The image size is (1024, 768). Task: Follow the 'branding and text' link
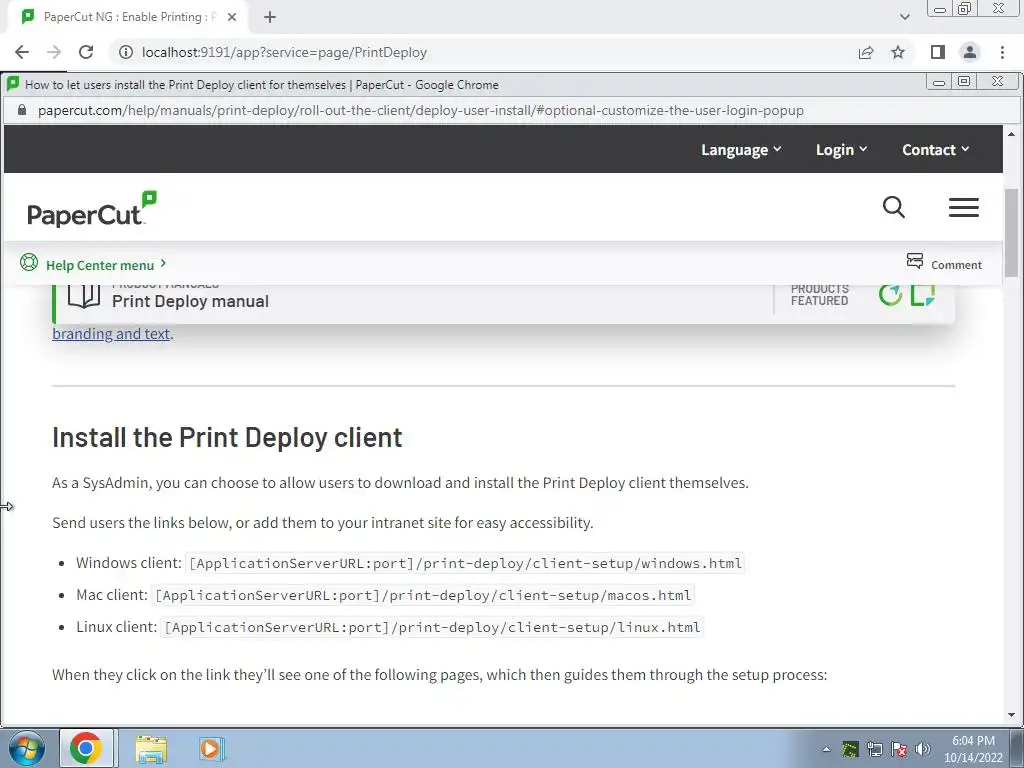[111, 334]
